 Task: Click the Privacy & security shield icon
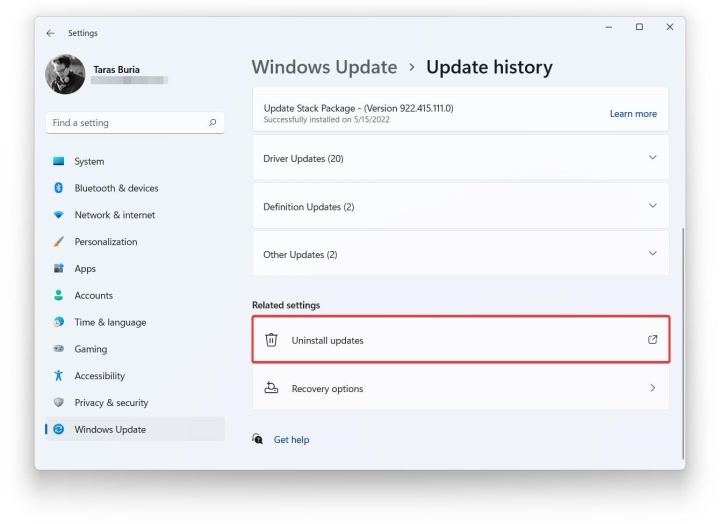[x=58, y=403]
